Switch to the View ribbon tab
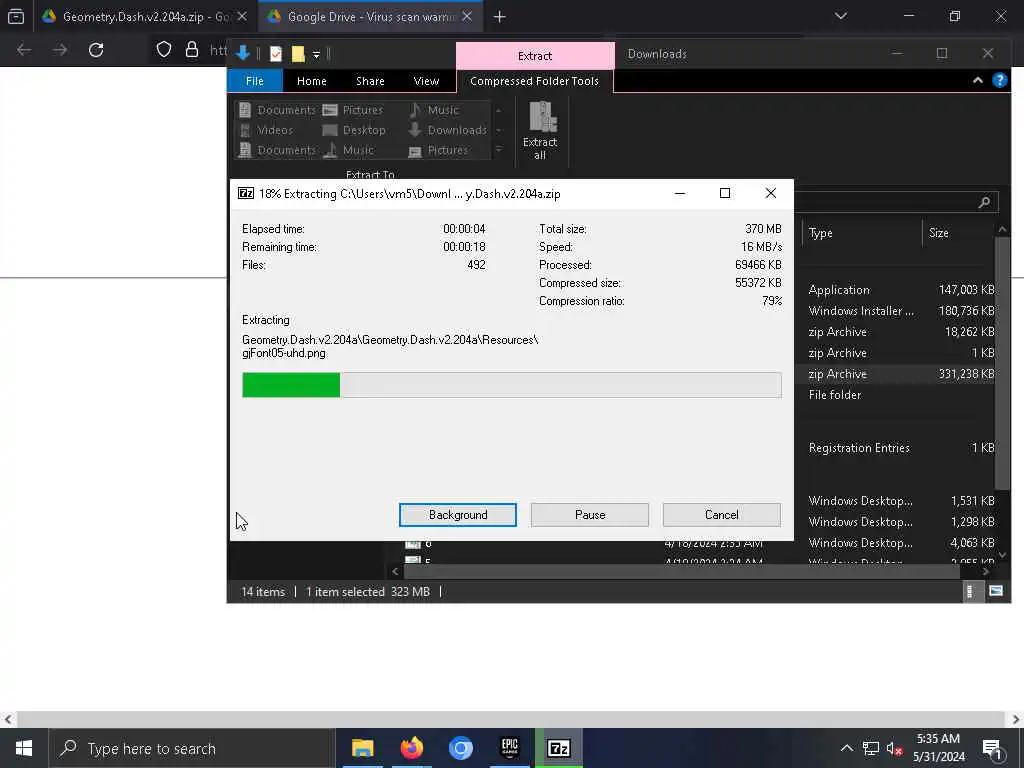 pos(426,81)
